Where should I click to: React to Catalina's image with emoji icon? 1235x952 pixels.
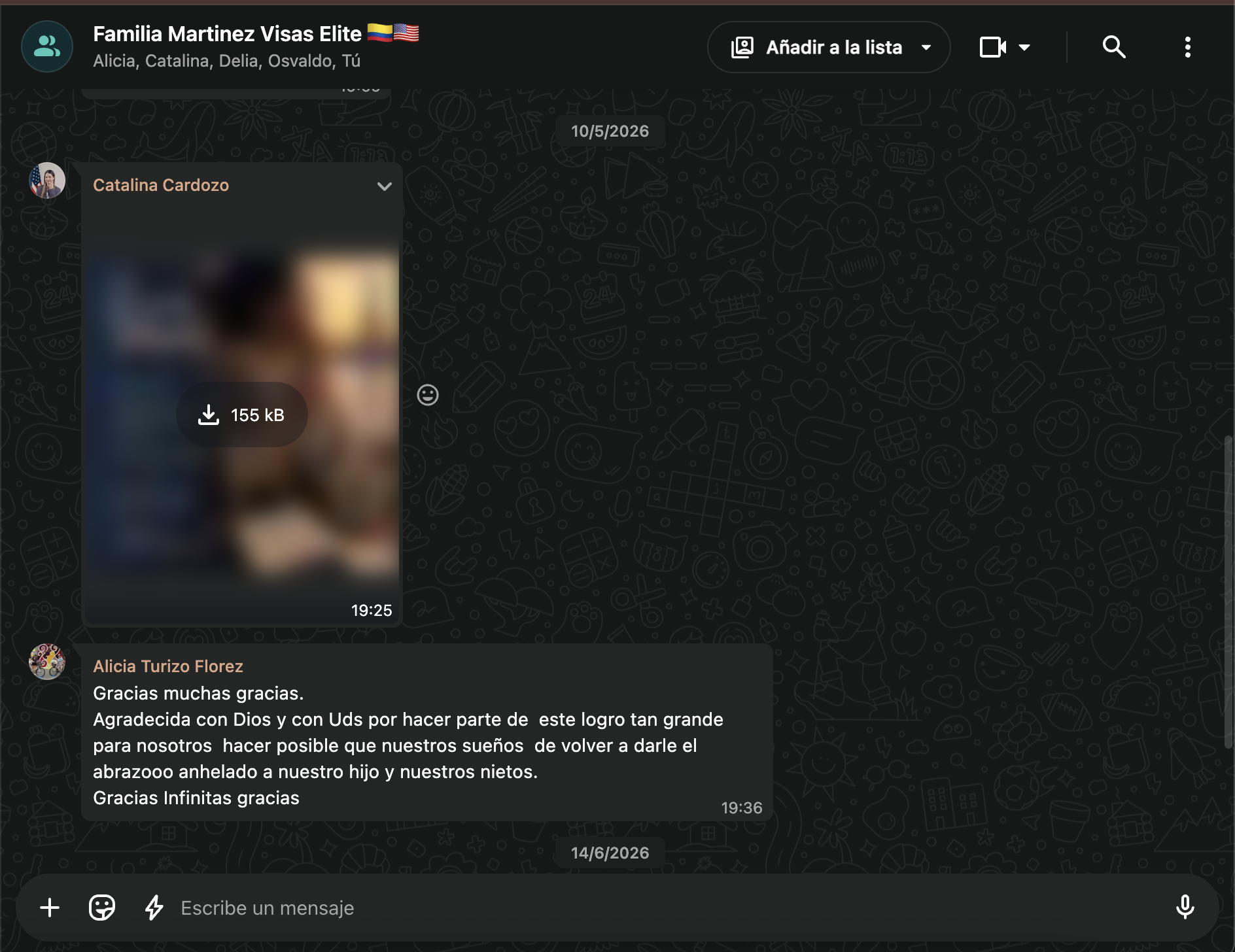point(428,395)
